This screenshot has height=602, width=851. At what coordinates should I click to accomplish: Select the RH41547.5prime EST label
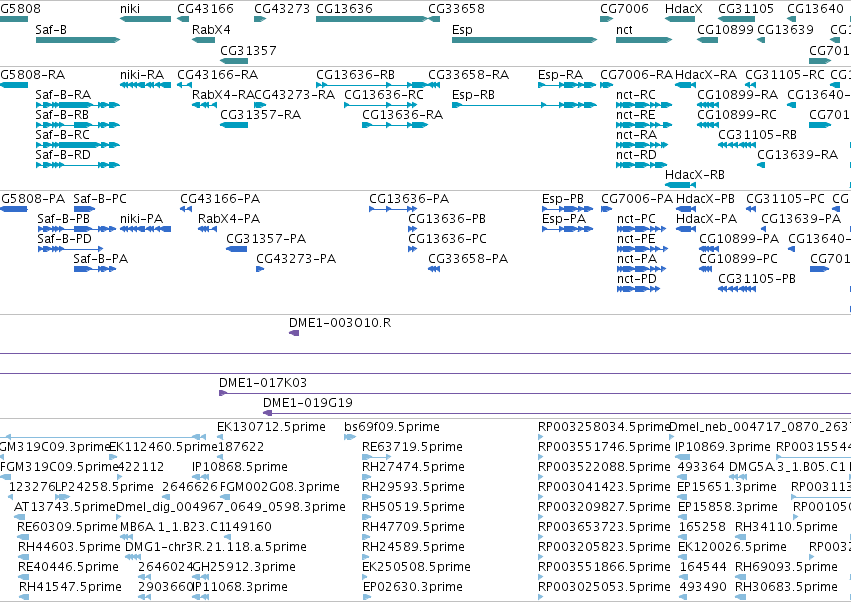(x=70, y=587)
